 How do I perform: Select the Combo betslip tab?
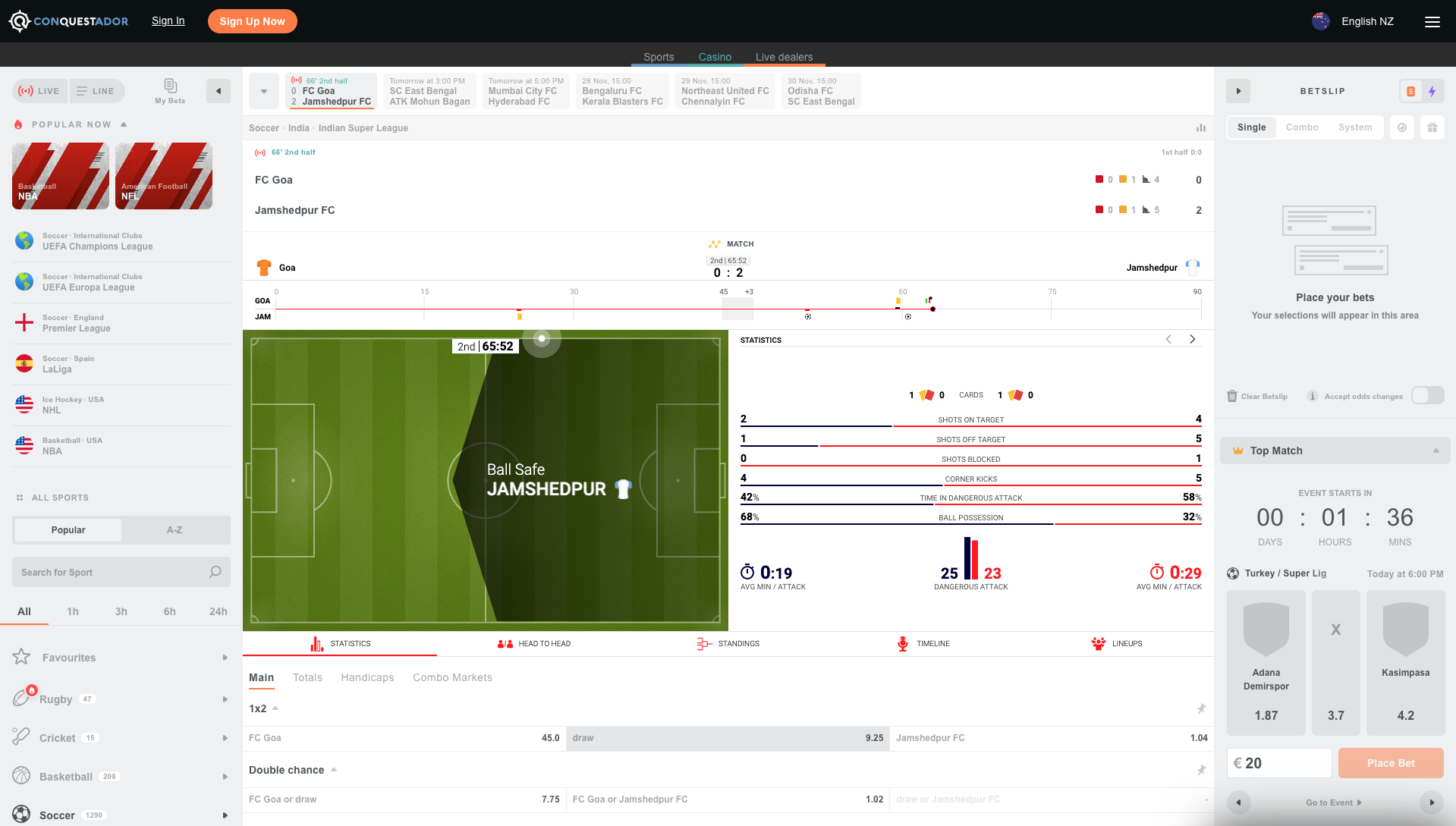click(1302, 127)
